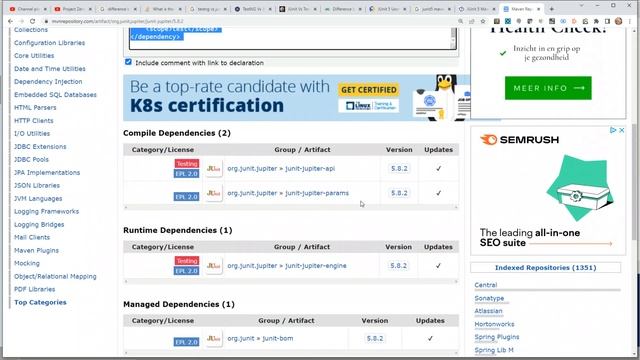Click the updates checkmark for junit-jupiter-engine
This screenshot has width=640, height=360.
pyautogui.click(x=438, y=266)
